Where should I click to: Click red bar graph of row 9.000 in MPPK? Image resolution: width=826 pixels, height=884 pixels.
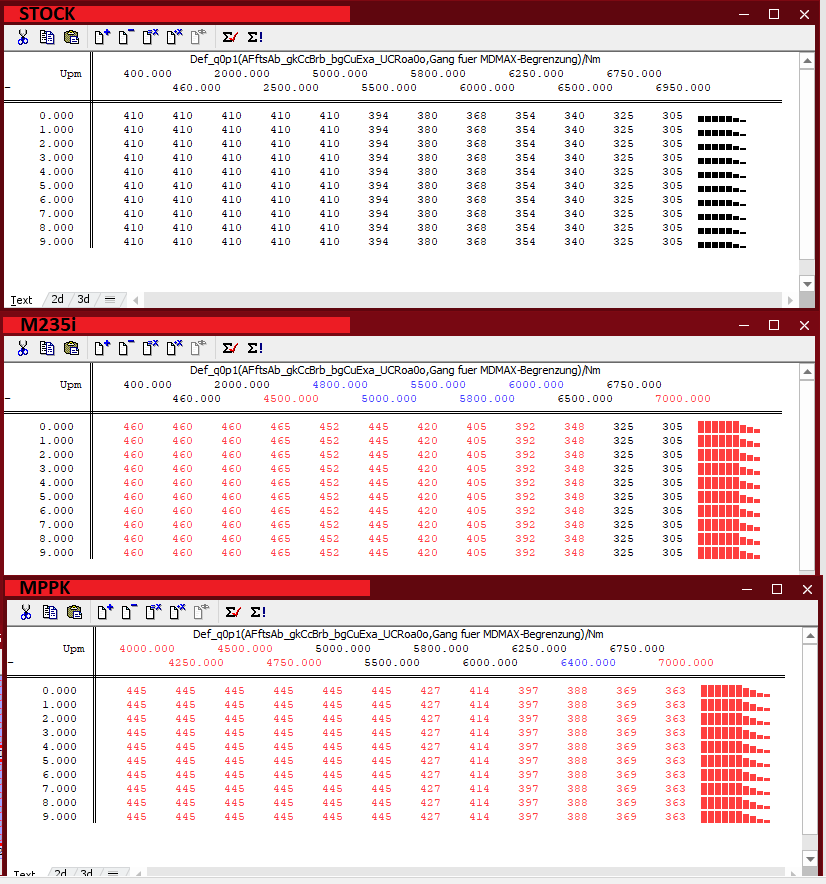(735, 817)
